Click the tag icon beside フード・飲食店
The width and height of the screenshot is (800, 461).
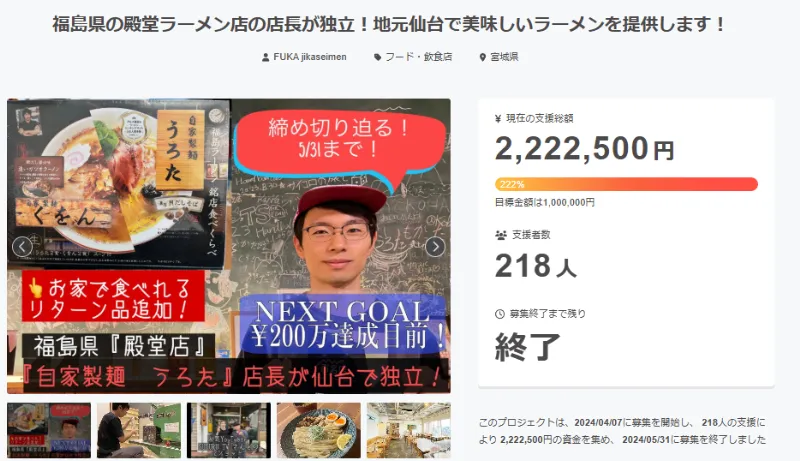[378, 57]
